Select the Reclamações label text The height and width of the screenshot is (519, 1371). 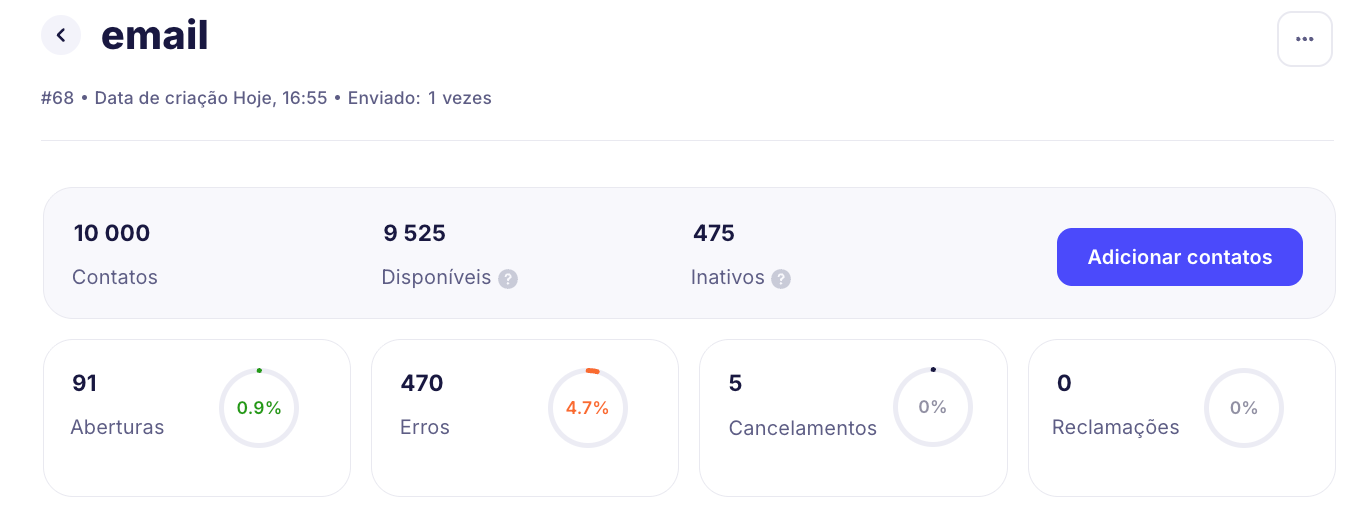pos(1115,427)
